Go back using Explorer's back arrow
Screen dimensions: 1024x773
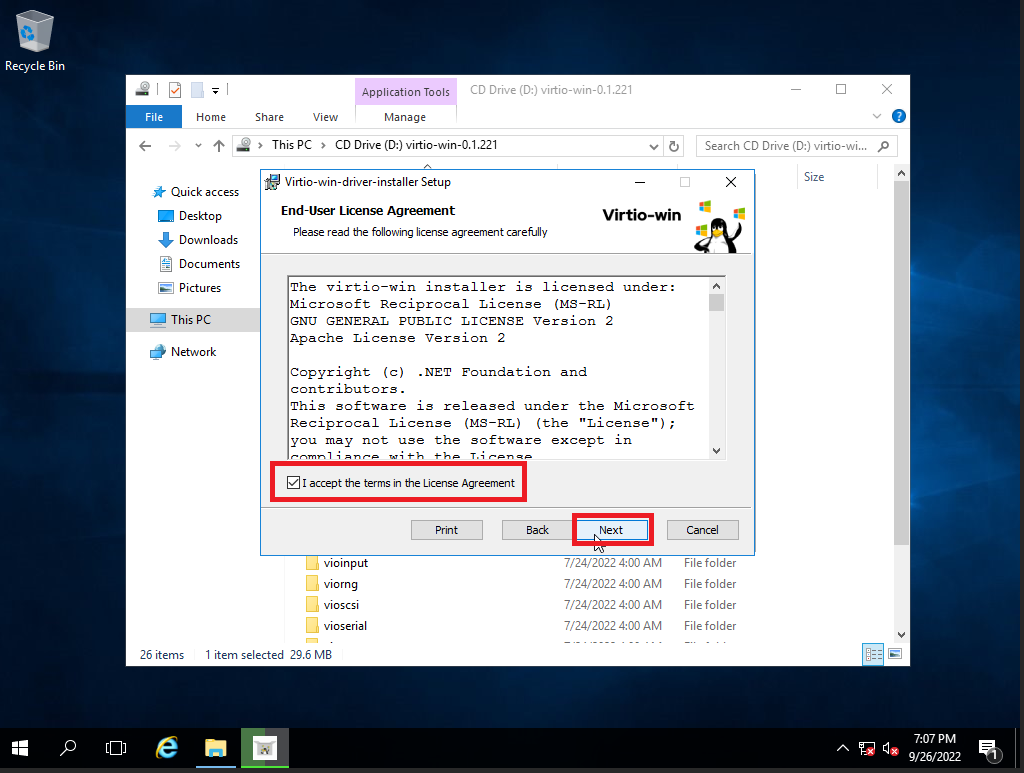coord(145,146)
